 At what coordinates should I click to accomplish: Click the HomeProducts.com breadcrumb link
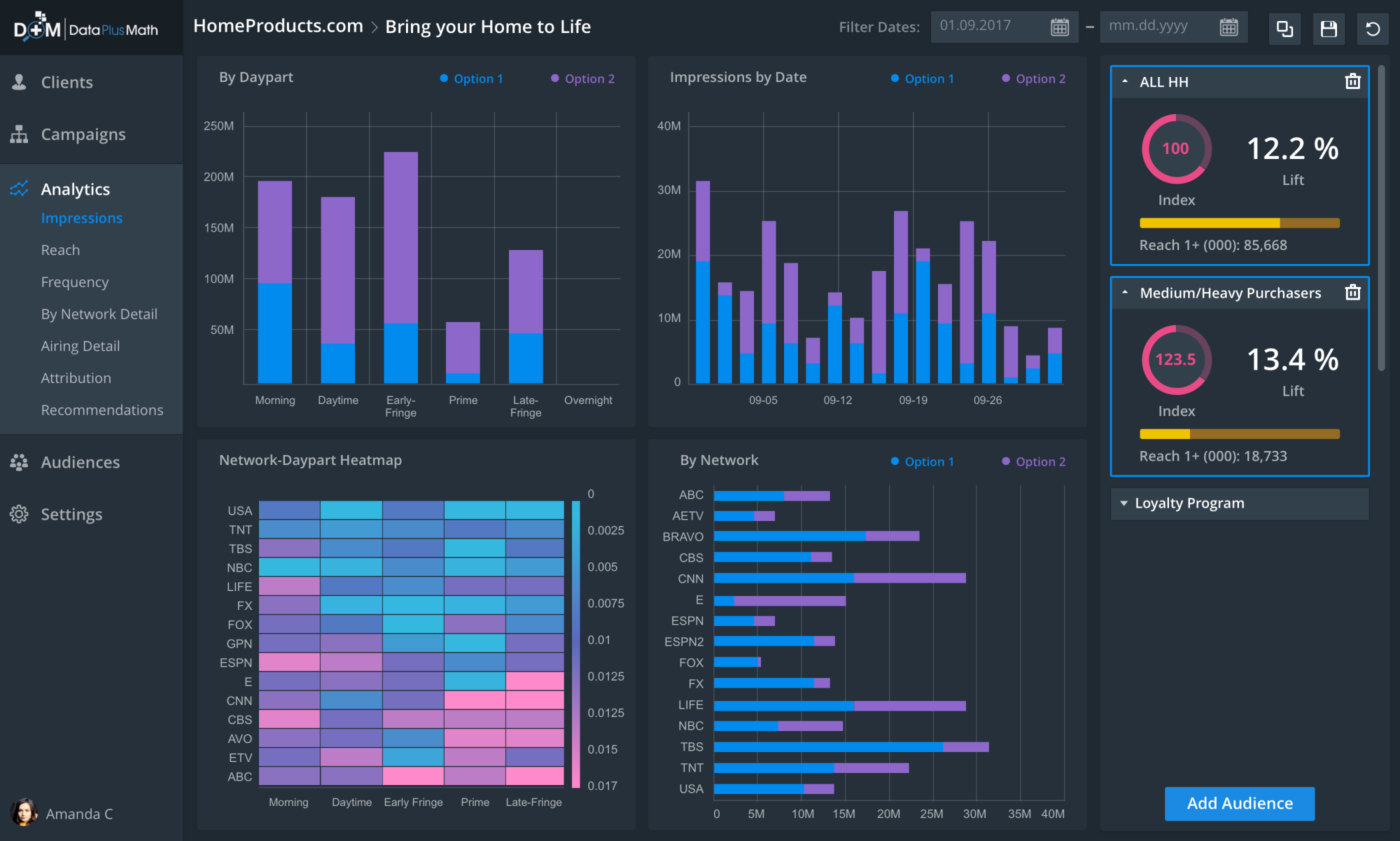click(x=278, y=26)
